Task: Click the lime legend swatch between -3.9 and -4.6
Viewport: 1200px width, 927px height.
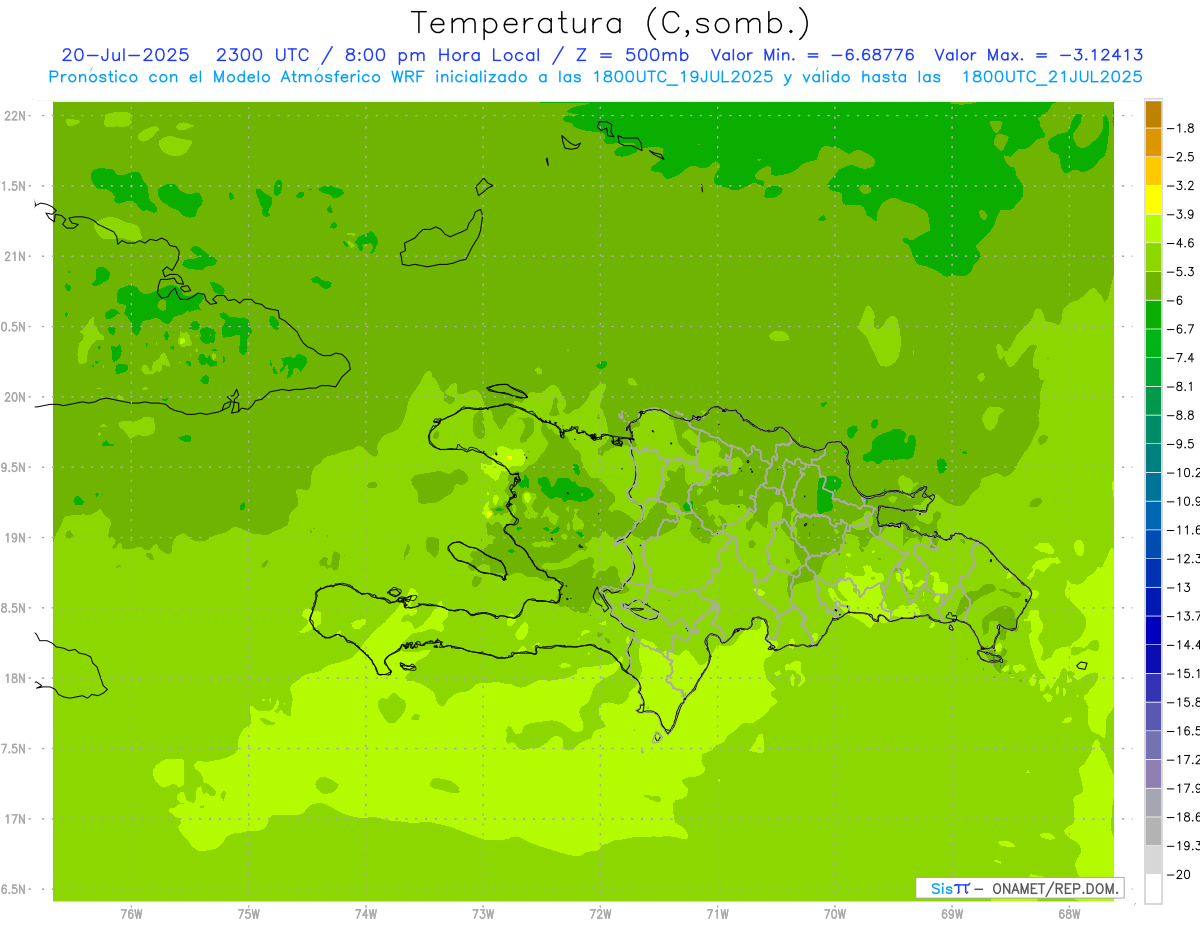Action: point(1153,229)
